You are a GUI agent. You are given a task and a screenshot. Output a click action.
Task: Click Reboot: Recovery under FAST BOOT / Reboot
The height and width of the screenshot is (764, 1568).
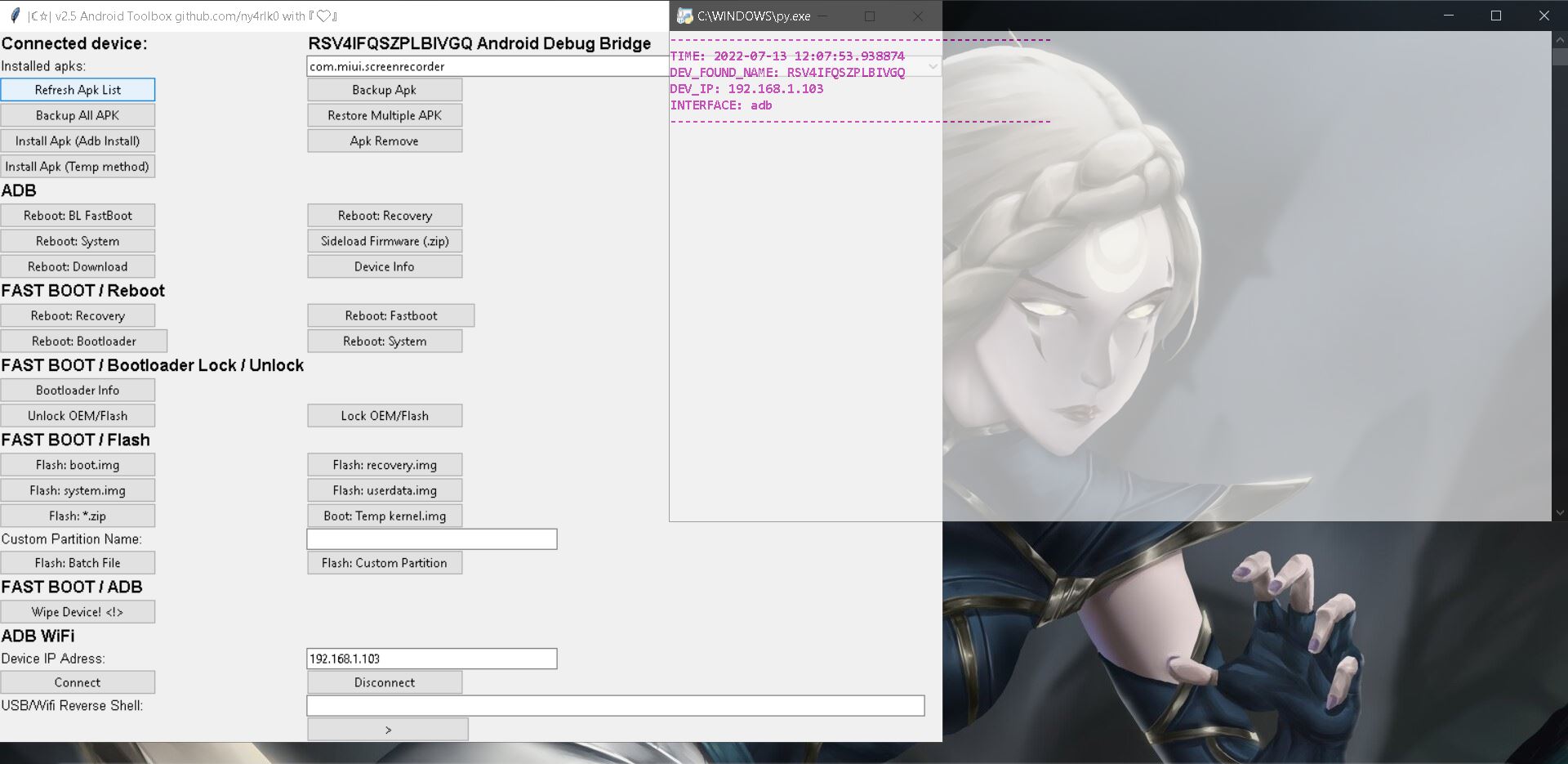[x=78, y=315]
